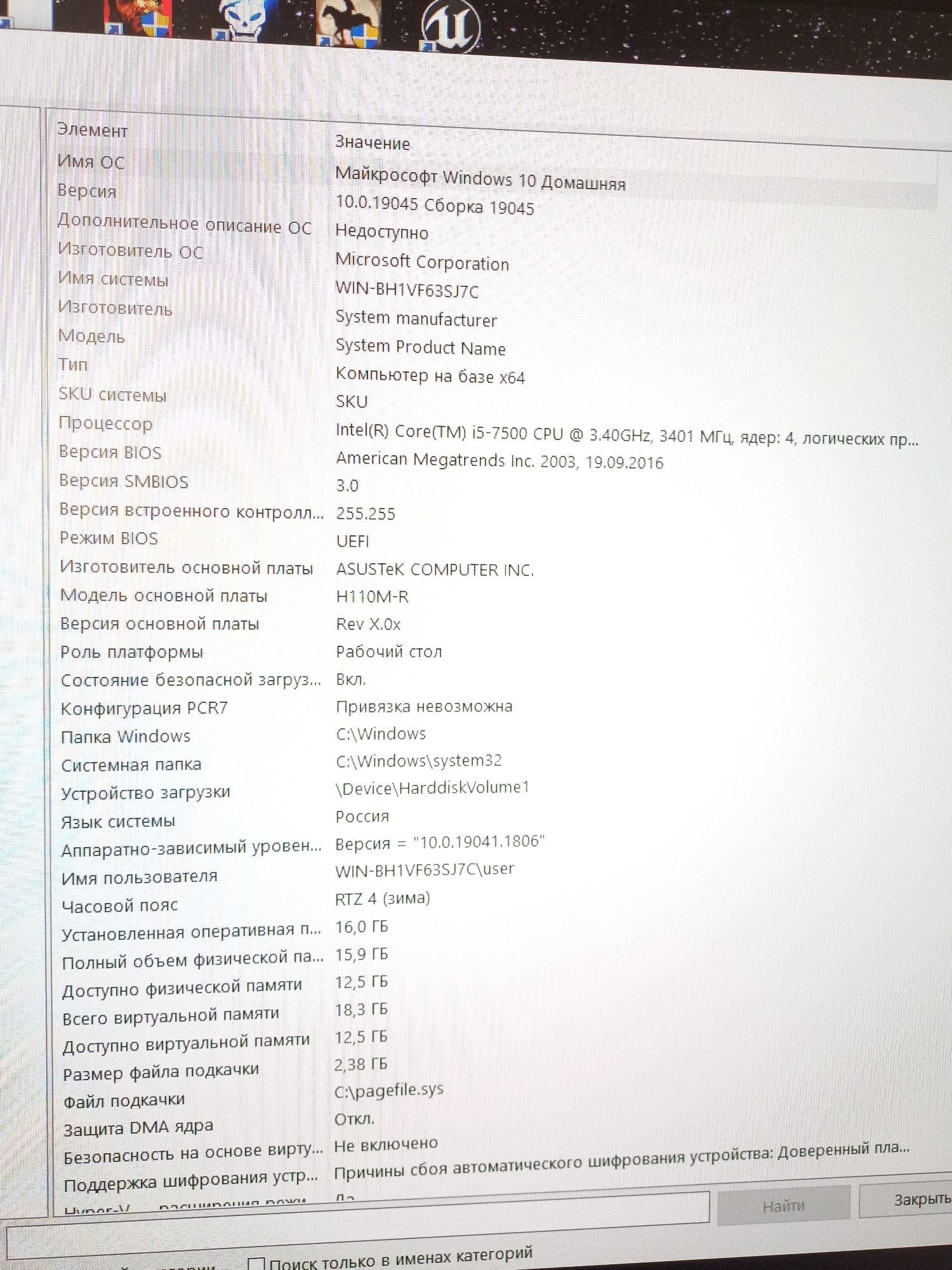
Task: Select the value 'Microsoft Corporation'
Action: click(x=422, y=262)
